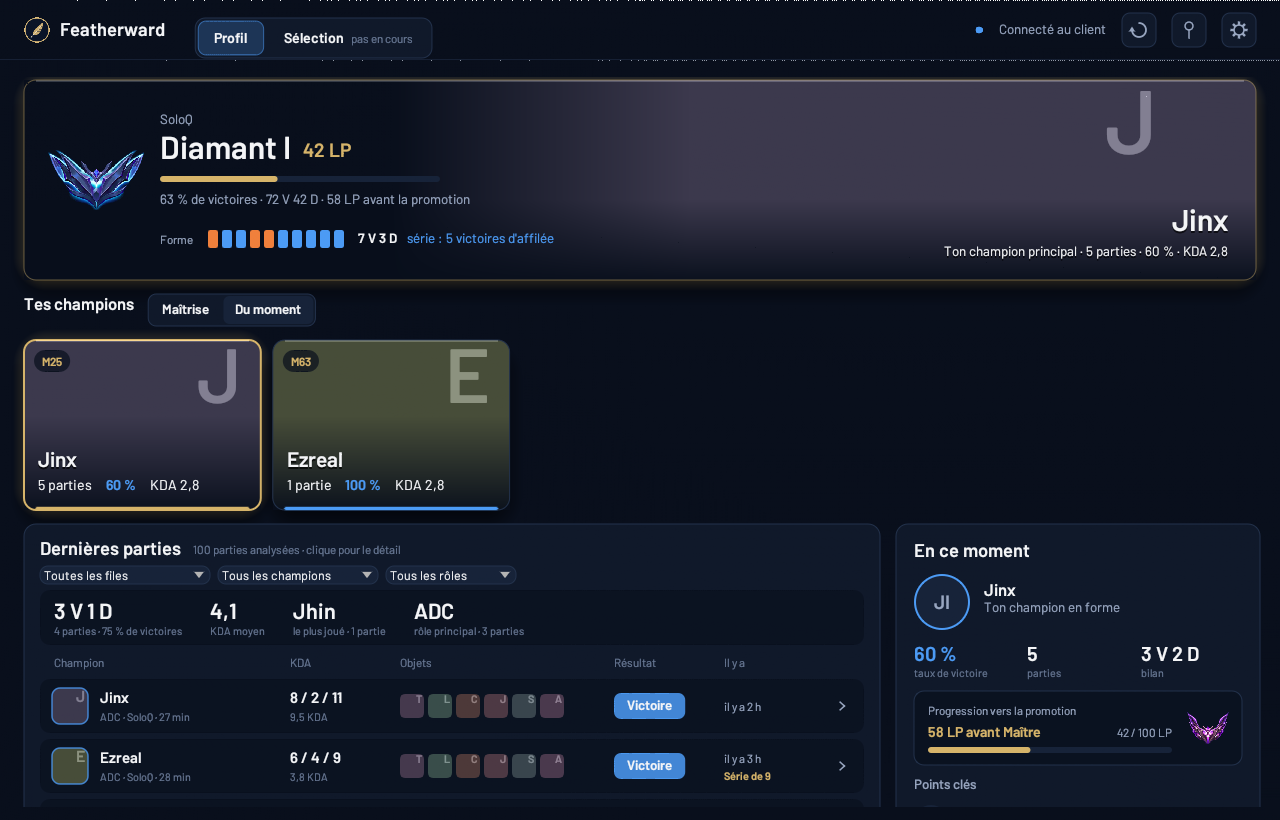The height and width of the screenshot is (820, 1280).
Task: Select the C item in the Jinx match row
Action: [x=468, y=706]
